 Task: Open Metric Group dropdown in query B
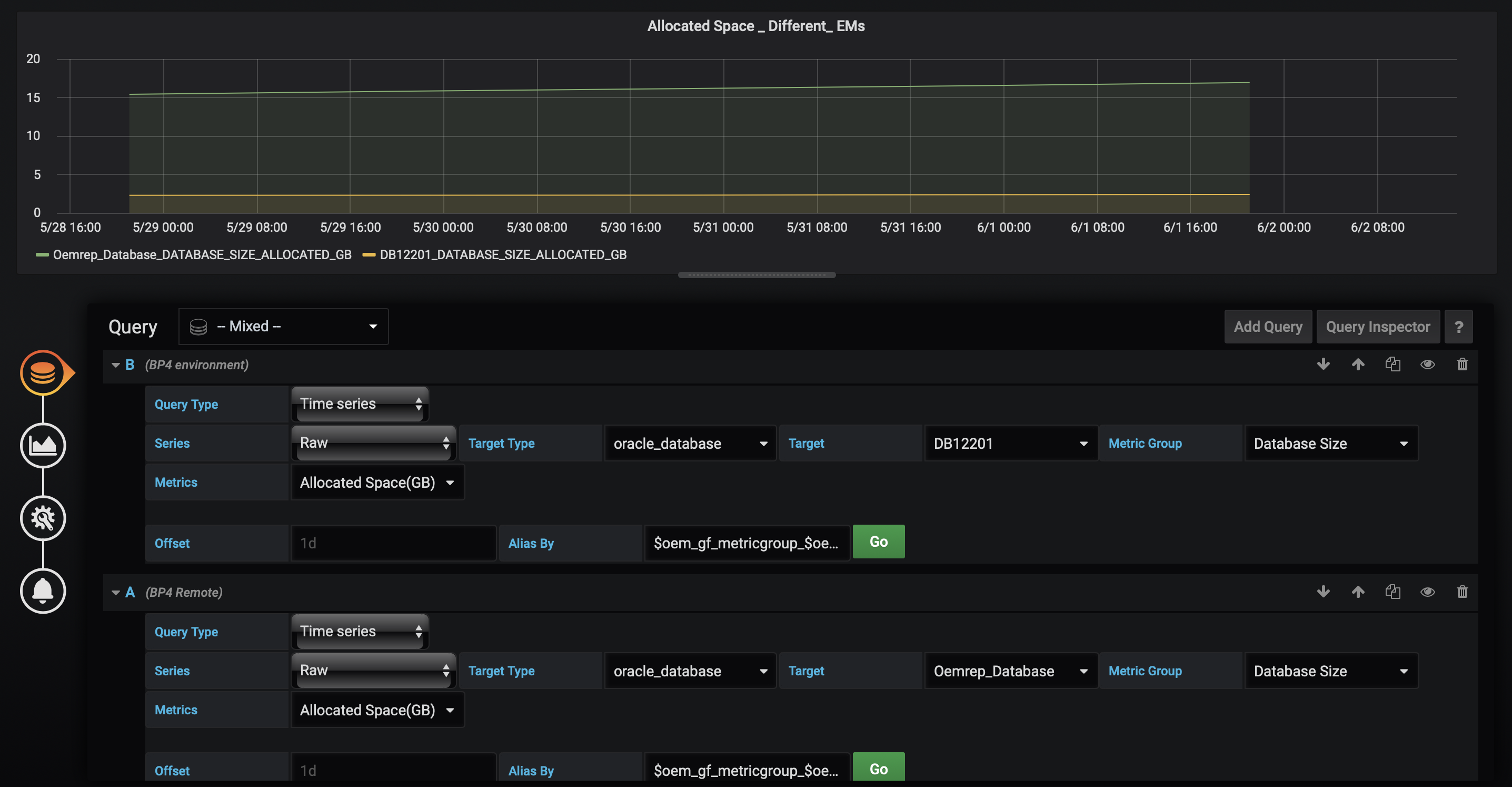(x=1331, y=444)
